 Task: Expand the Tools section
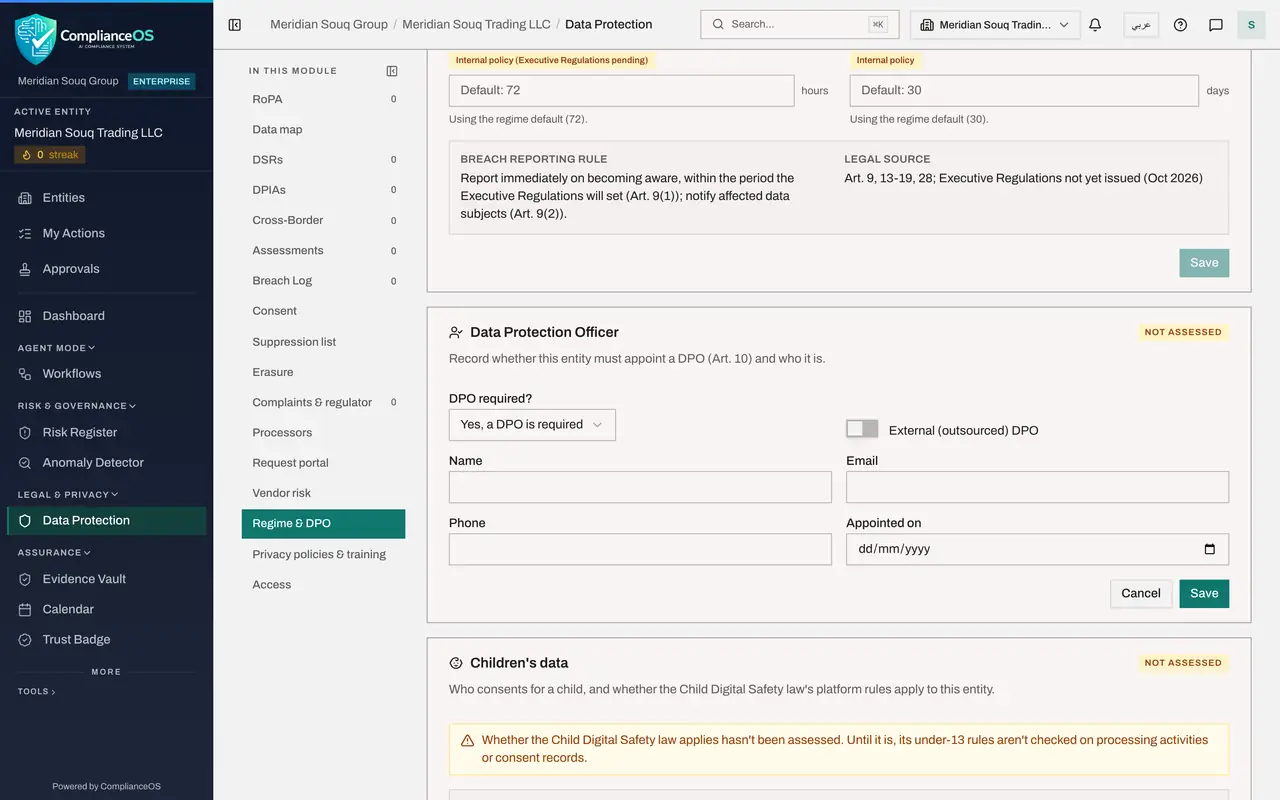[37, 691]
